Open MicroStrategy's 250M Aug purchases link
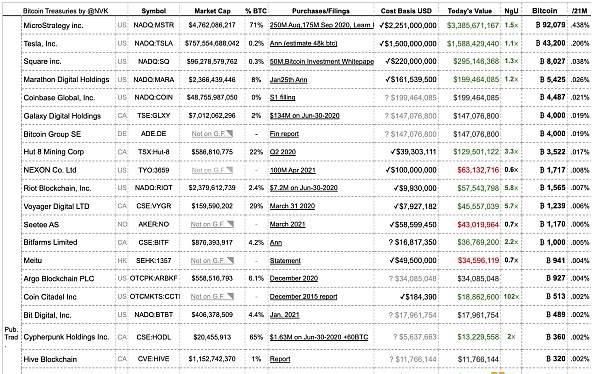 point(321,25)
